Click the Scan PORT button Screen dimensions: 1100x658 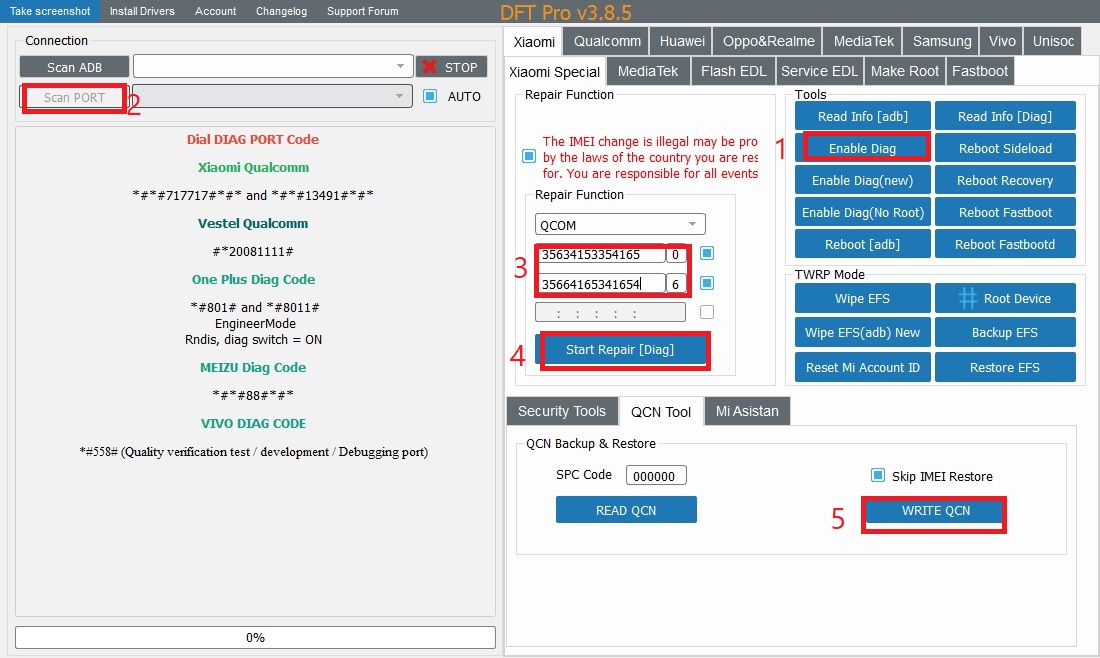74,97
